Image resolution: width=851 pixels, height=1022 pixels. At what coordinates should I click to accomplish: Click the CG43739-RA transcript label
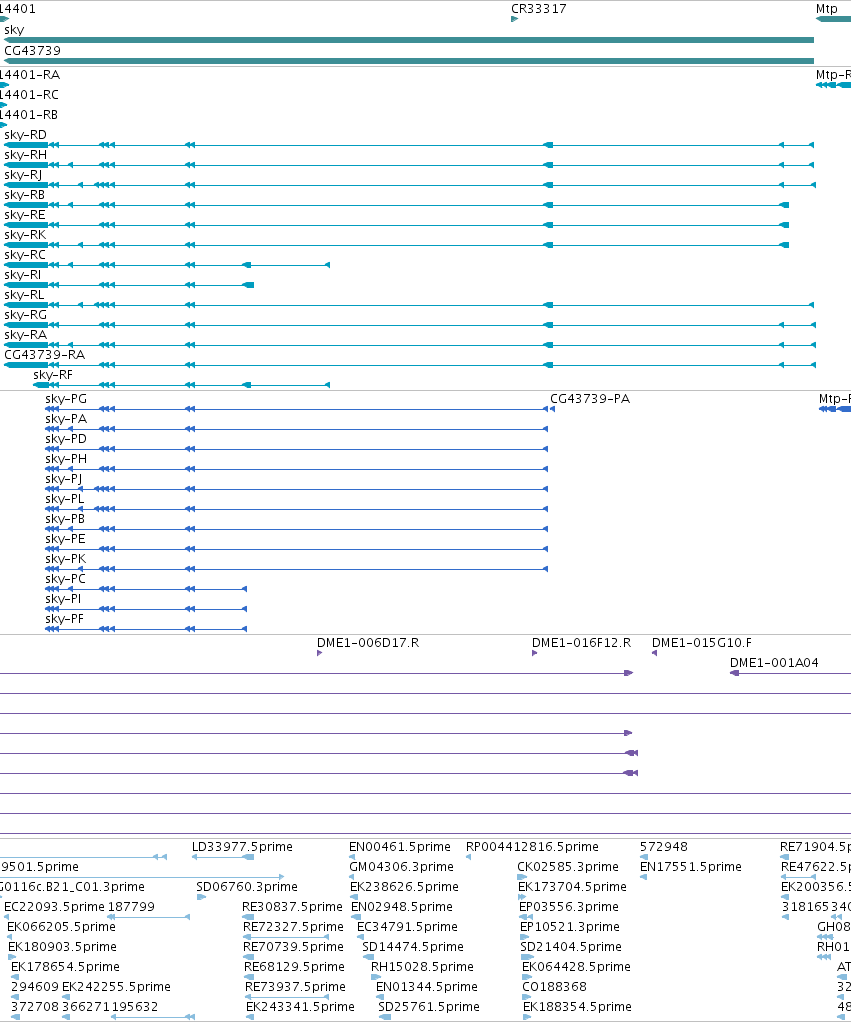[44, 355]
